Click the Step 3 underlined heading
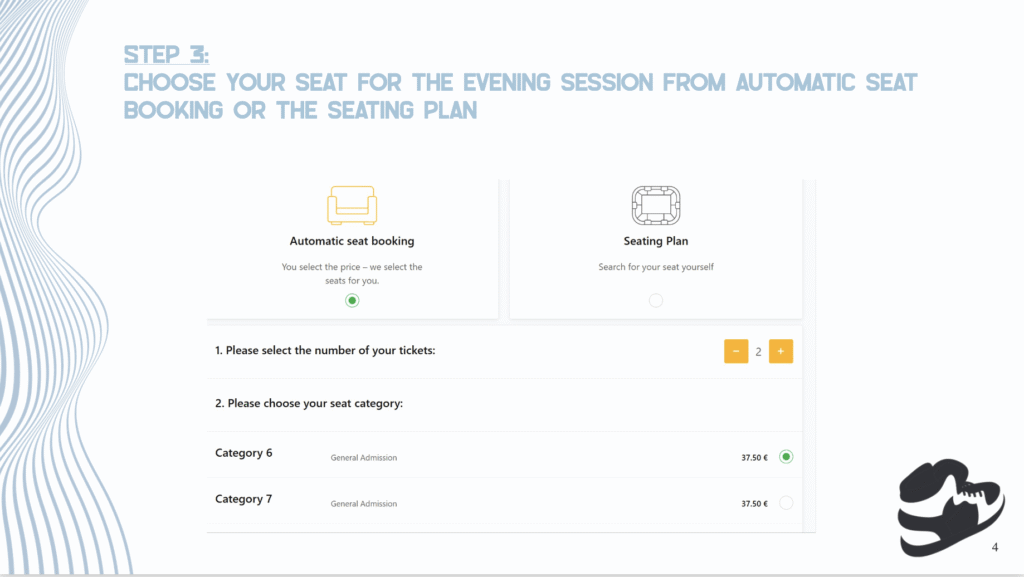Image resolution: width=1024 pixels, height=577 pixels. 167,54
